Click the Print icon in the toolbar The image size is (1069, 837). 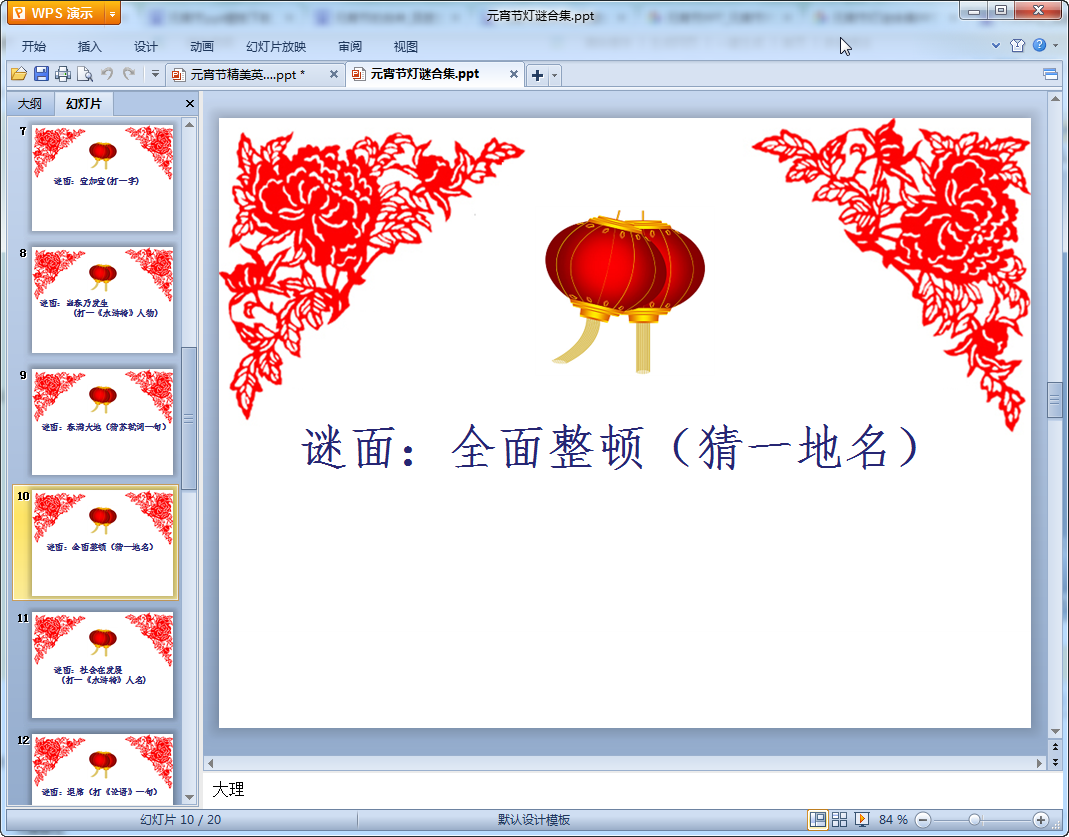click(63, 74)
